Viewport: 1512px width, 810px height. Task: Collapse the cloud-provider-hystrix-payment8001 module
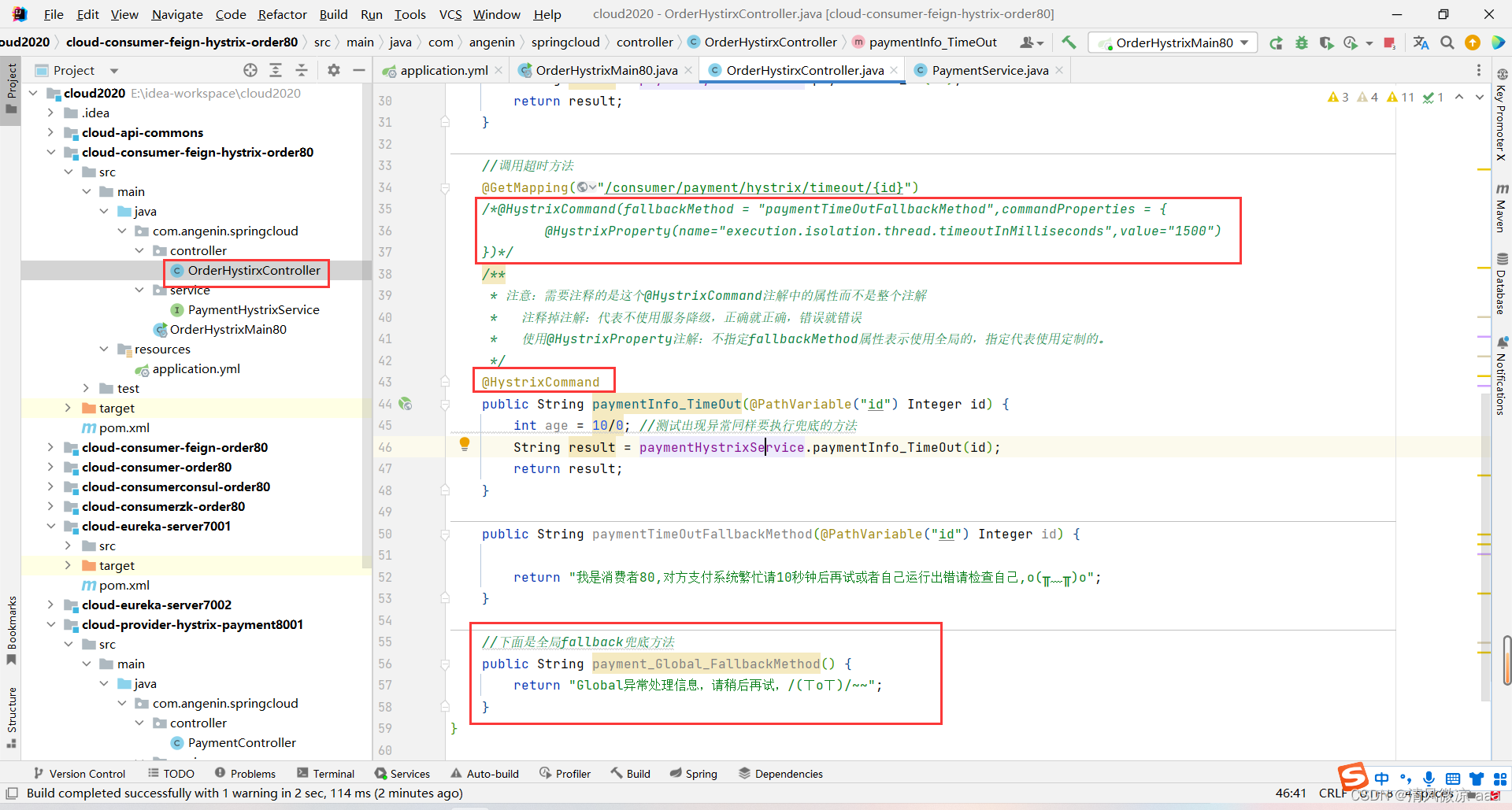coord(50,624)
